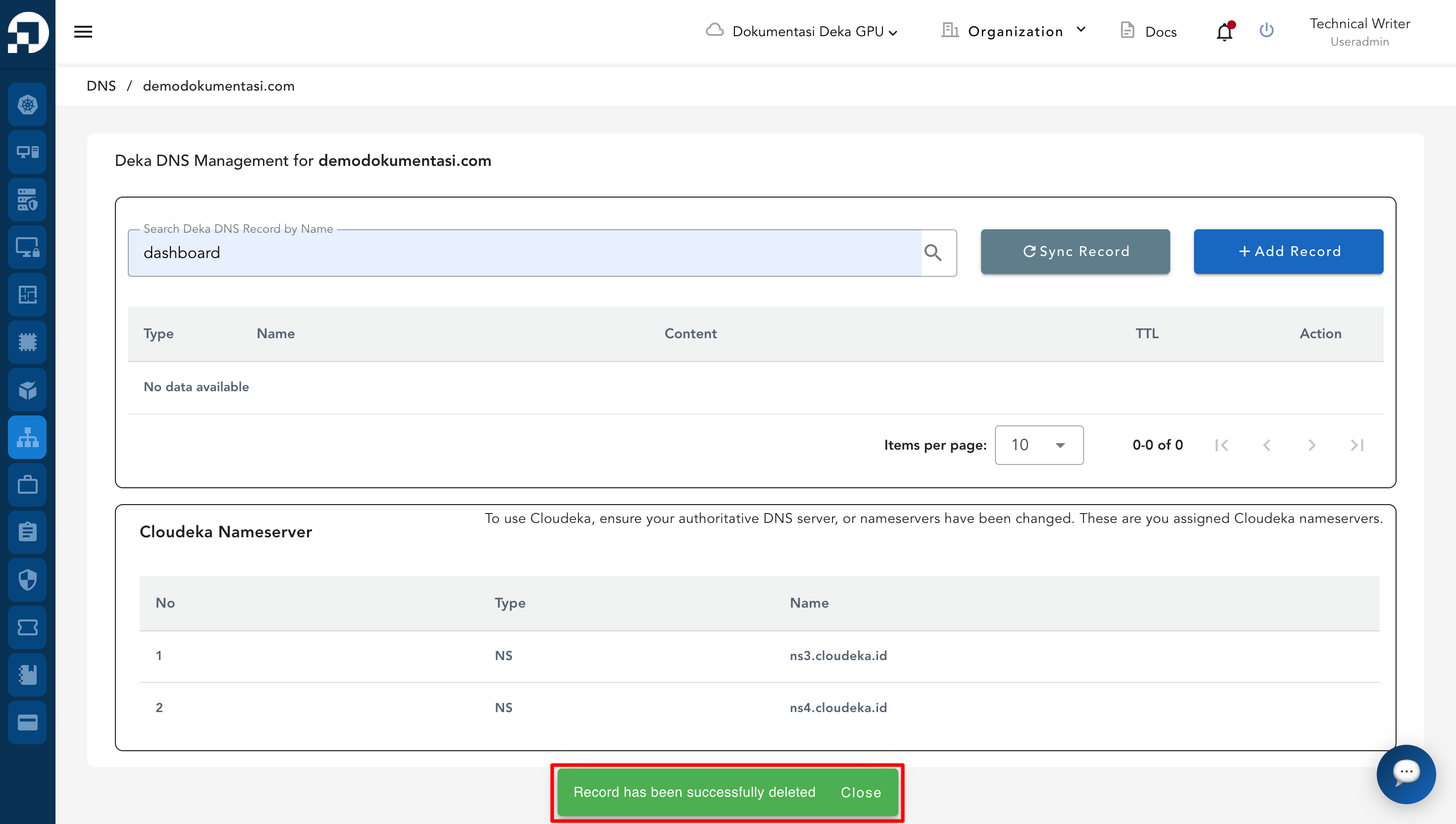The image size is (1456, 824).
Task: Dismiss the notification with Close
Action: (860, 792)
